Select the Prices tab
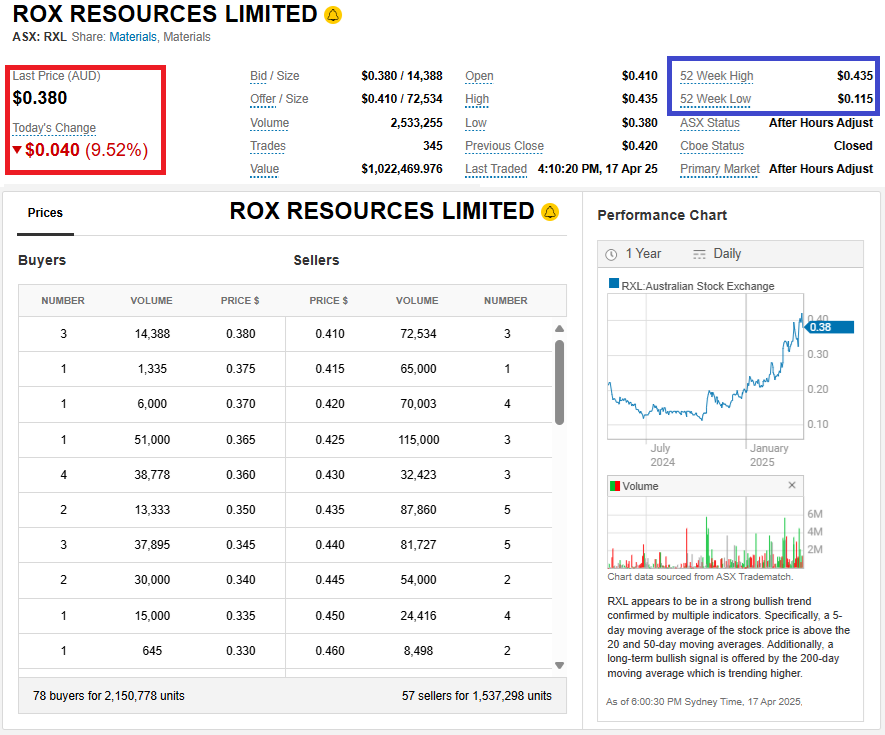Screen dimensions: 885x735 point(45,213)
